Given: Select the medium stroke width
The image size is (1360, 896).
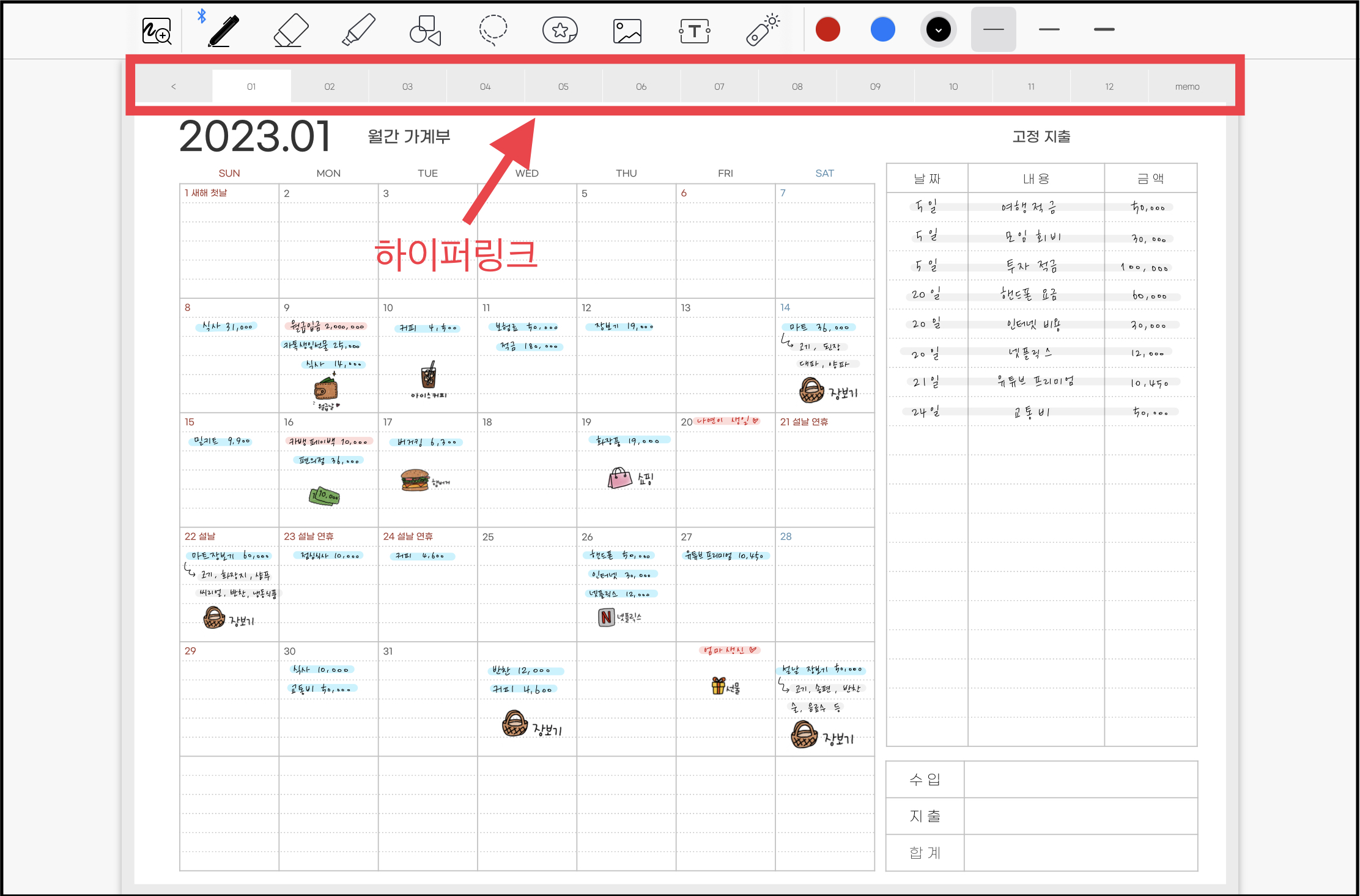Looking at the screenshot, I should point(1049,29).
